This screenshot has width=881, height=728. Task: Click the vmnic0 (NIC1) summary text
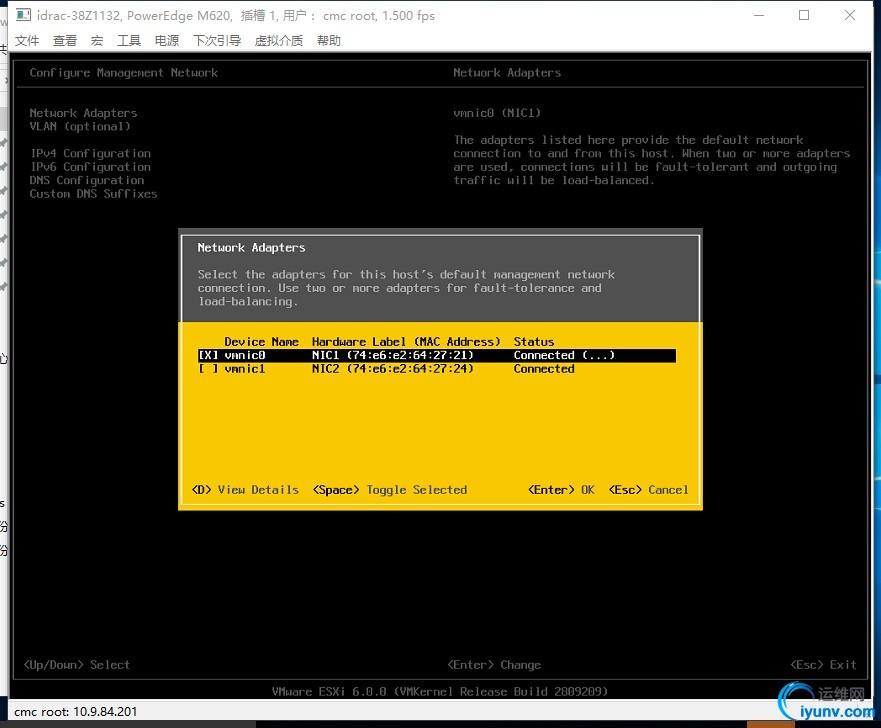(497, 113)
